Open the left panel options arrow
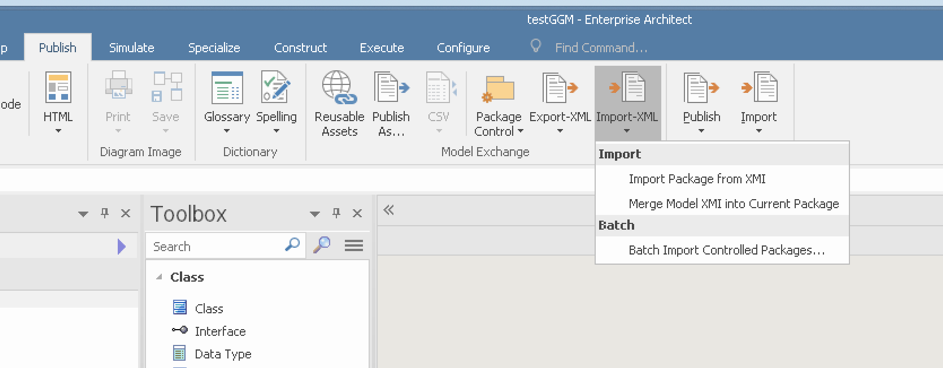 (x=83, y=214)
